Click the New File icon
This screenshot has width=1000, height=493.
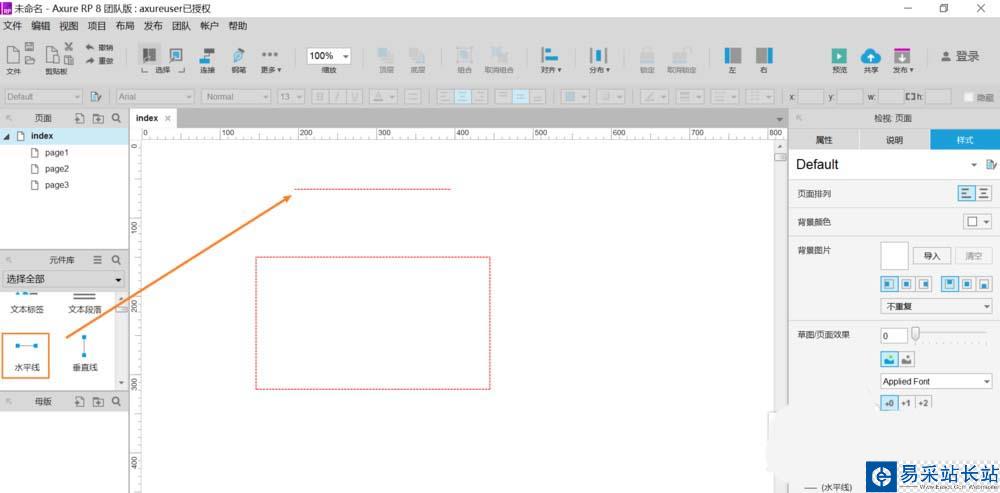pos(13,55)
